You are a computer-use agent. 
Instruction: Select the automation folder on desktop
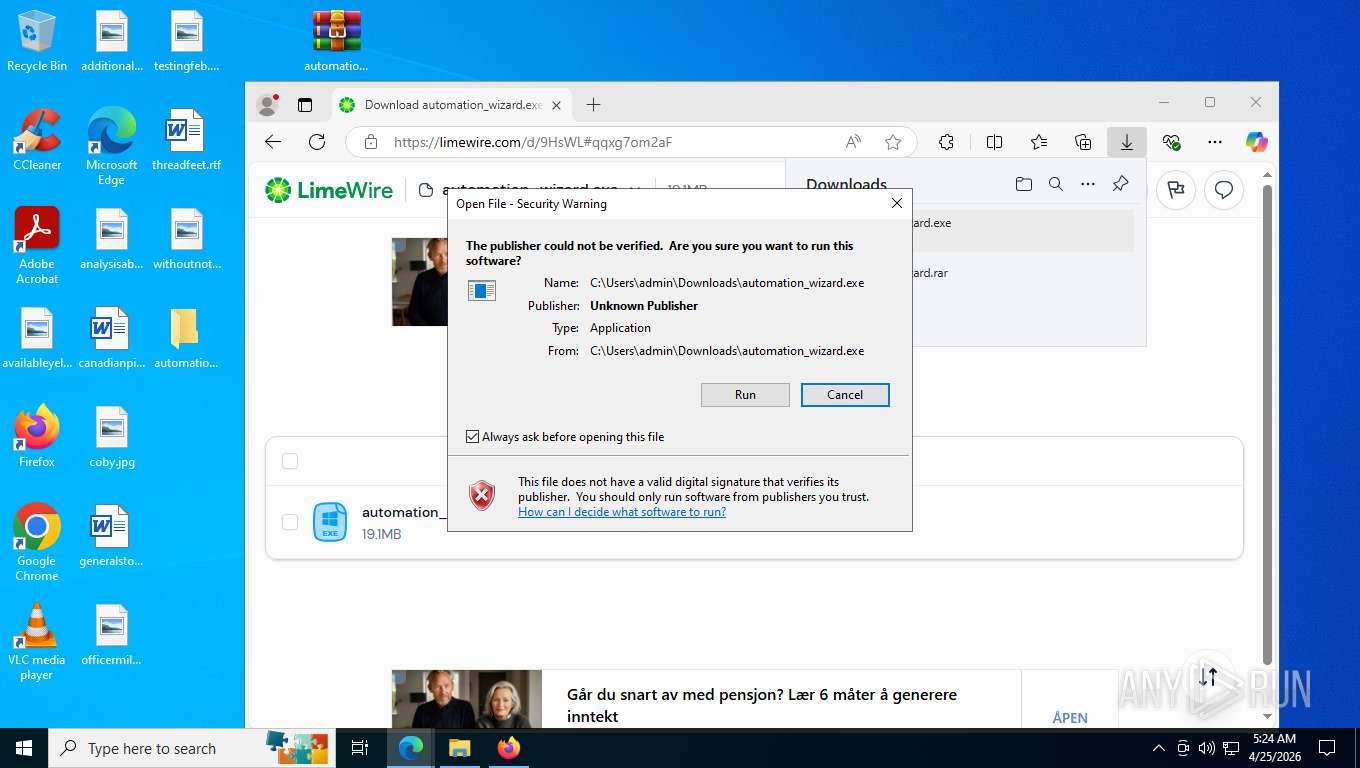click(186, 338)
